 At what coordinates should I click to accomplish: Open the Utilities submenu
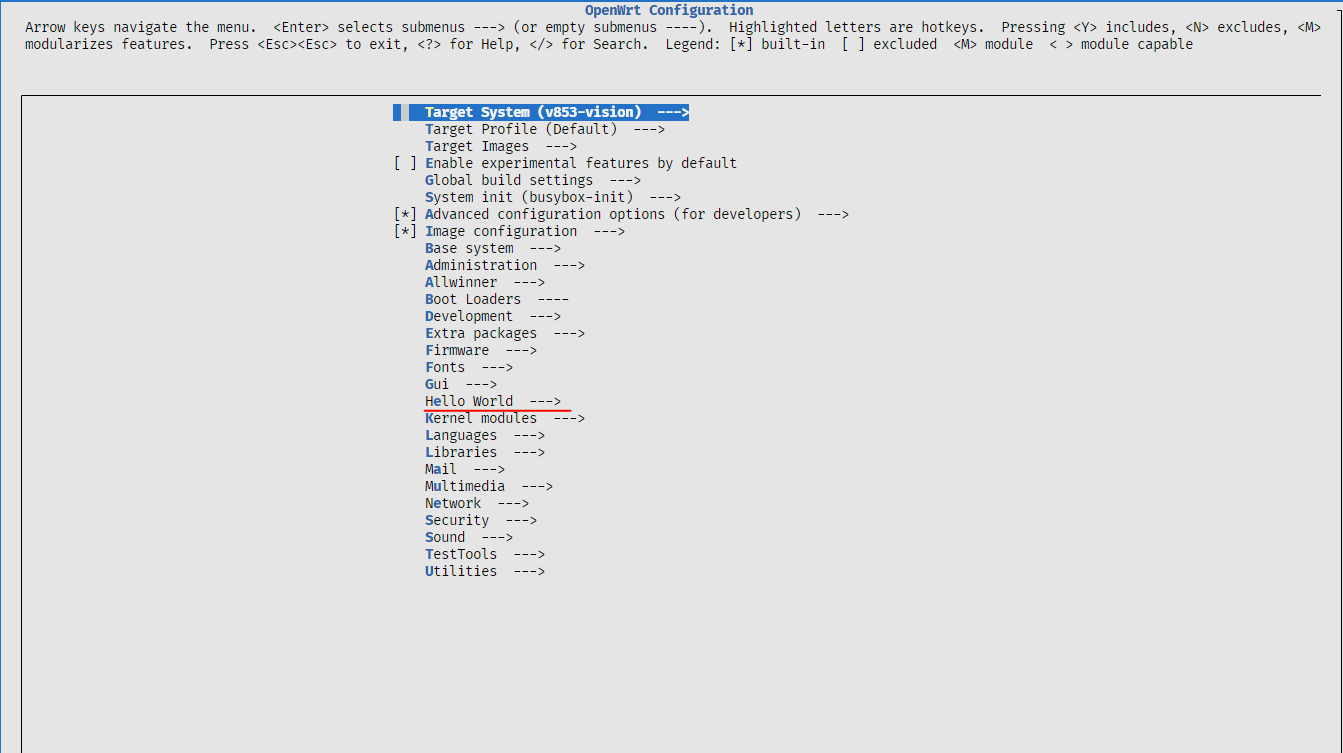(x=461, y=571)
